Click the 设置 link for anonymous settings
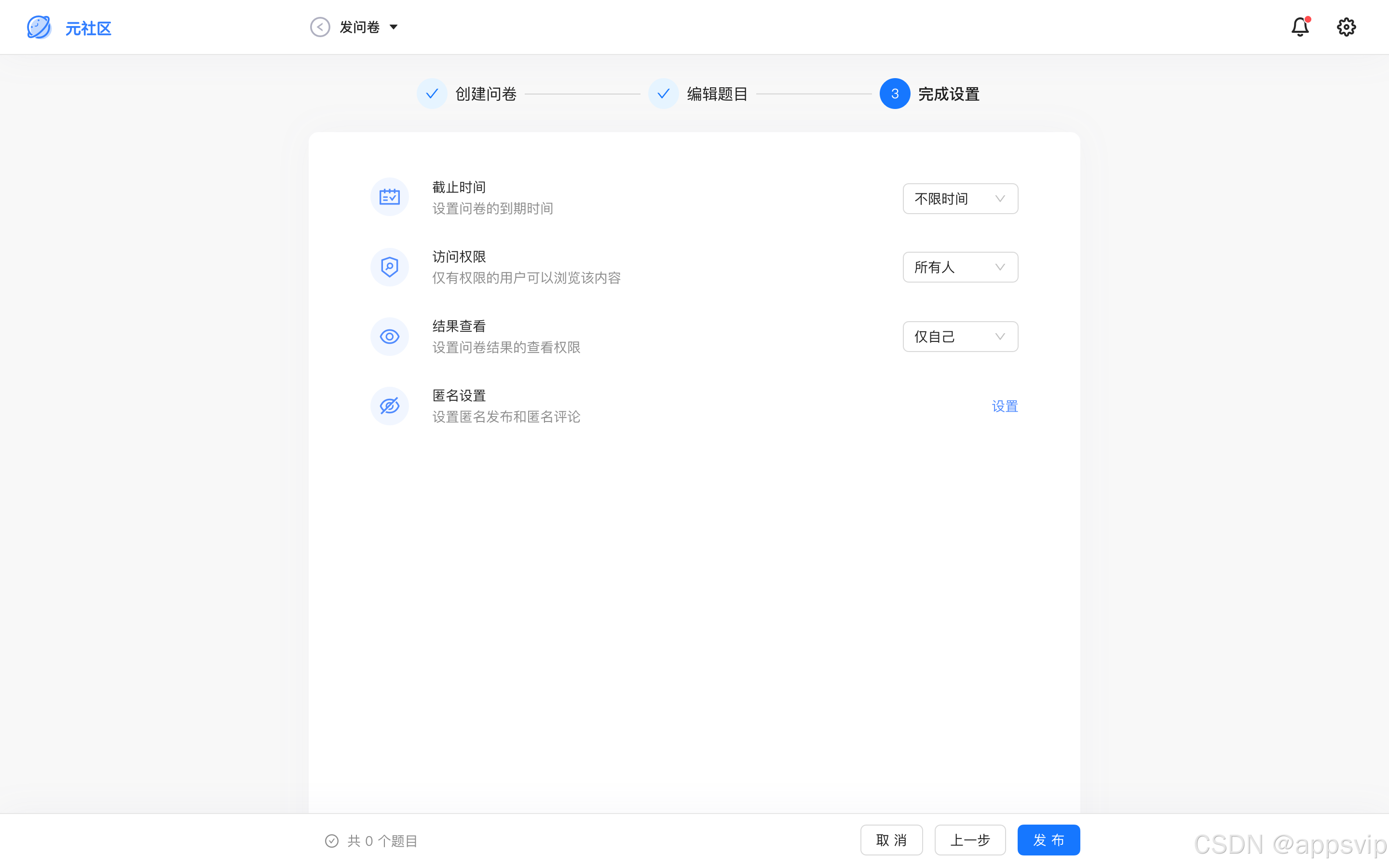Image resolution: width=1389 pixels, height=868 pixels. point(1005,407)
